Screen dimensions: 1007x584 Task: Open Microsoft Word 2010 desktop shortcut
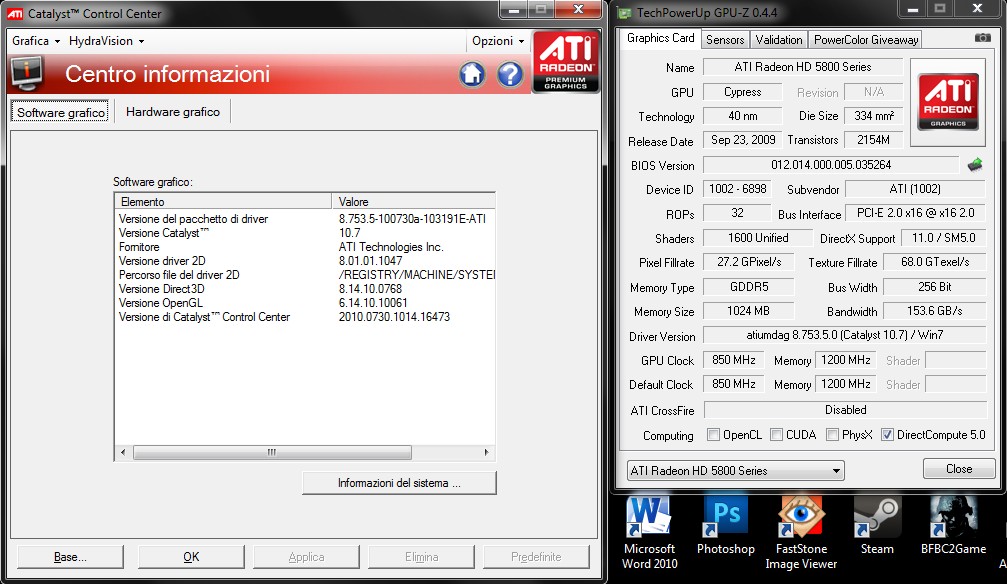649,533
